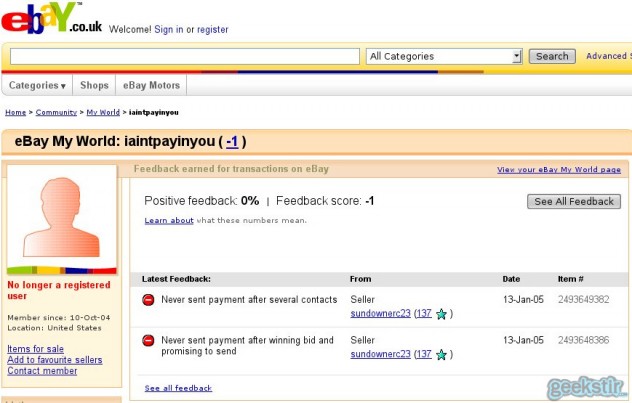Screen dimensions: 632x403
Task: Click the 'Member since: 10-Oct-04' text
Action: point(59,318)
